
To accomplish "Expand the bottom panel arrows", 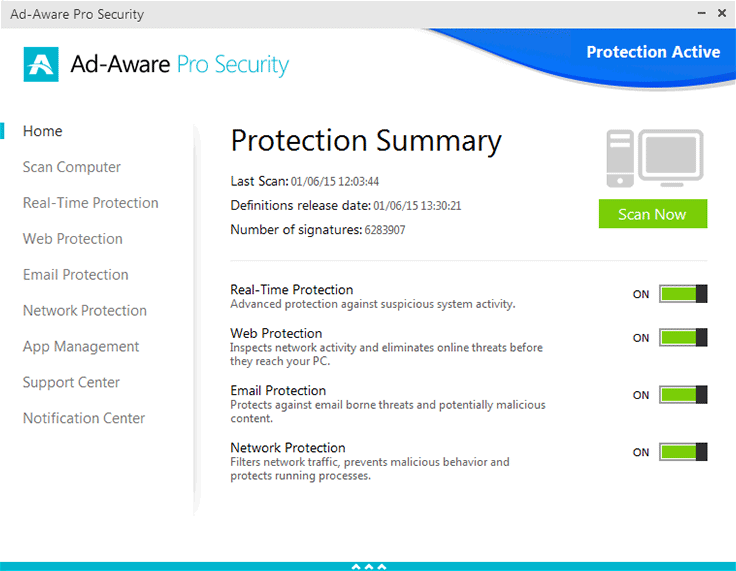I will pyautogui.click(x=368, y=566).
